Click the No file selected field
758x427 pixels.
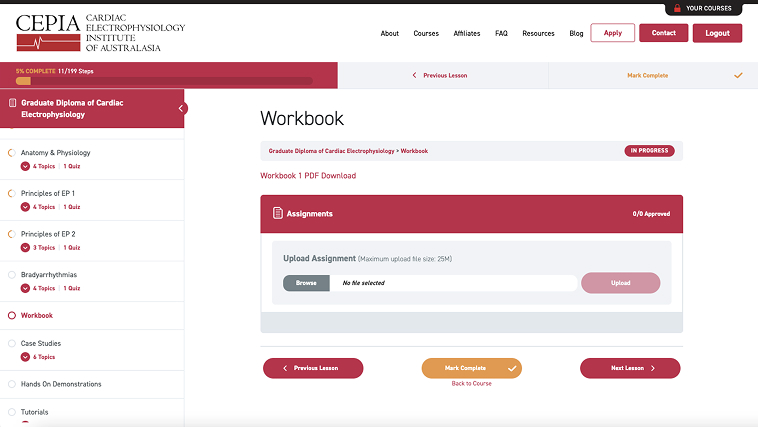454,283
